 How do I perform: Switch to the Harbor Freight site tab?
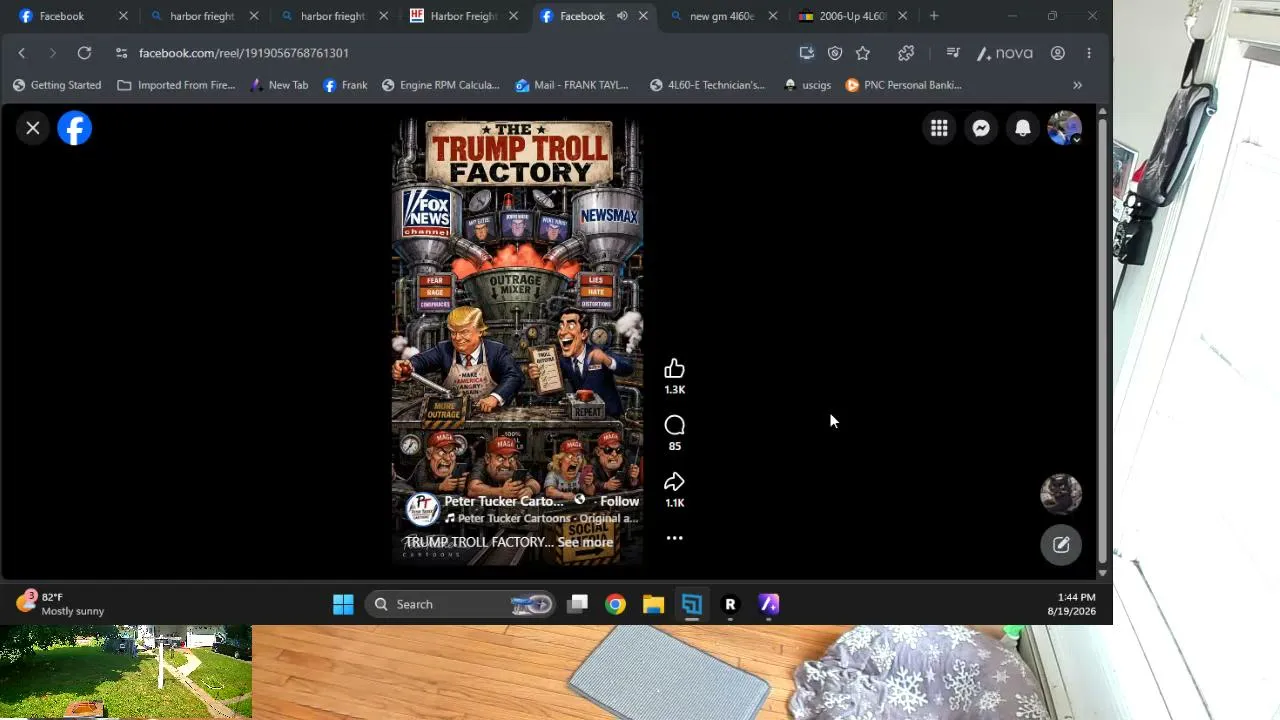[x=463, y=16]
